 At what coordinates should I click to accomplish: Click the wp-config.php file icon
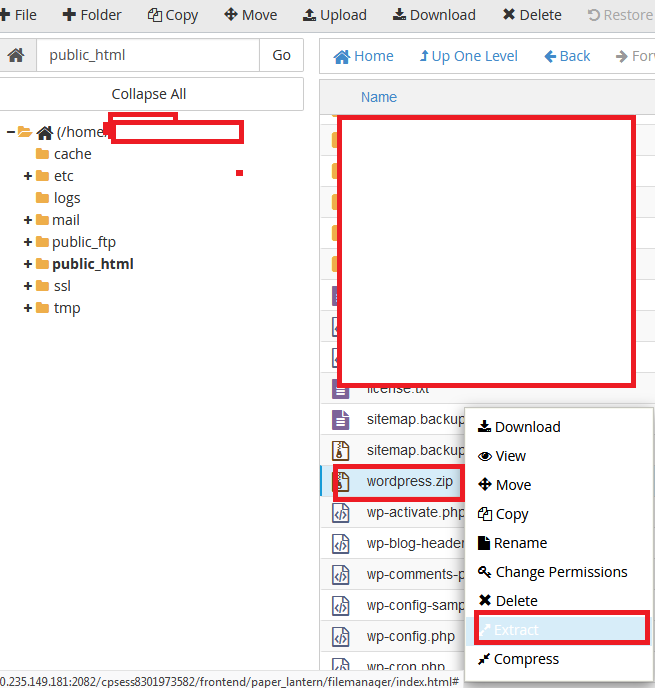coord(341,636)
